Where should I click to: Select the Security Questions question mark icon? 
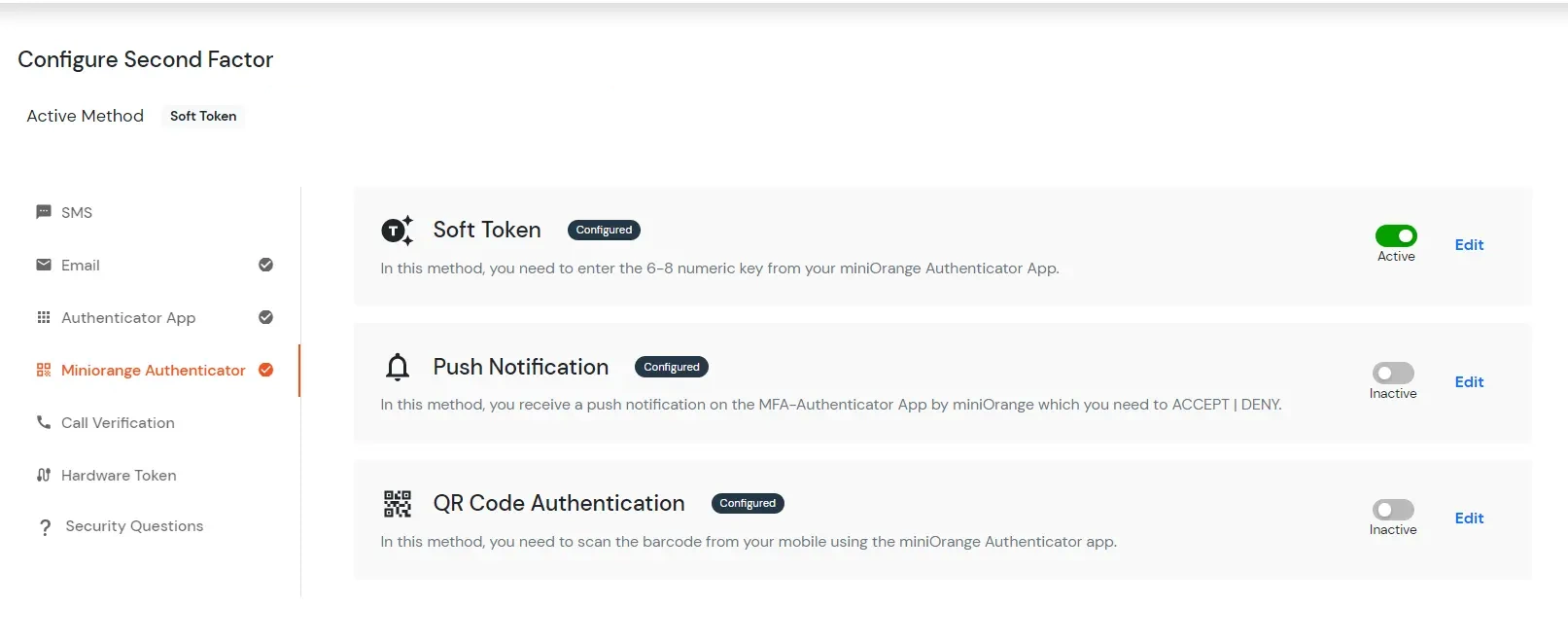click(45, 526)
